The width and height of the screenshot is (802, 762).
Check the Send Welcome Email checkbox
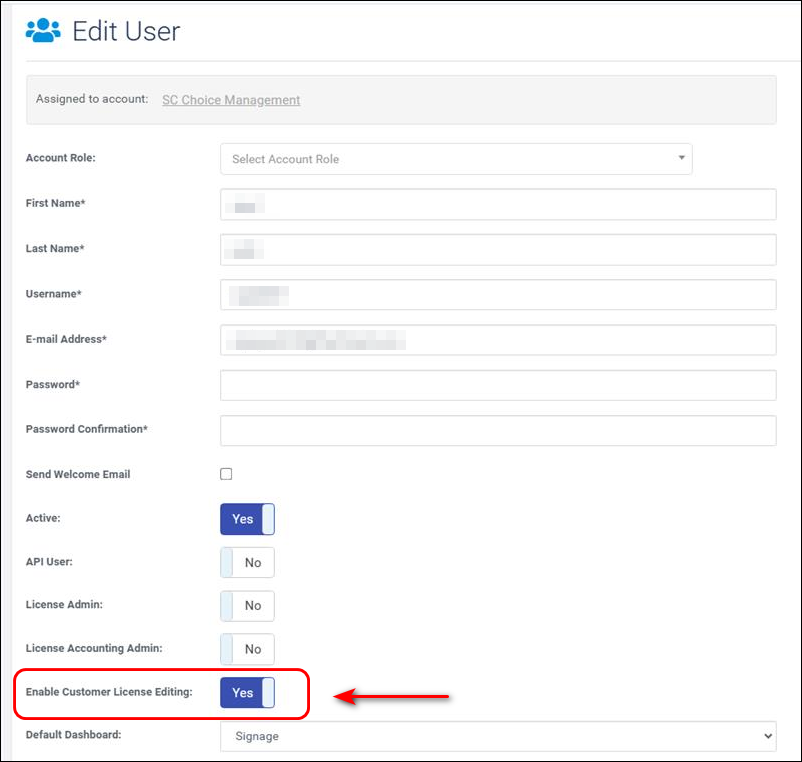coord(226,474)
